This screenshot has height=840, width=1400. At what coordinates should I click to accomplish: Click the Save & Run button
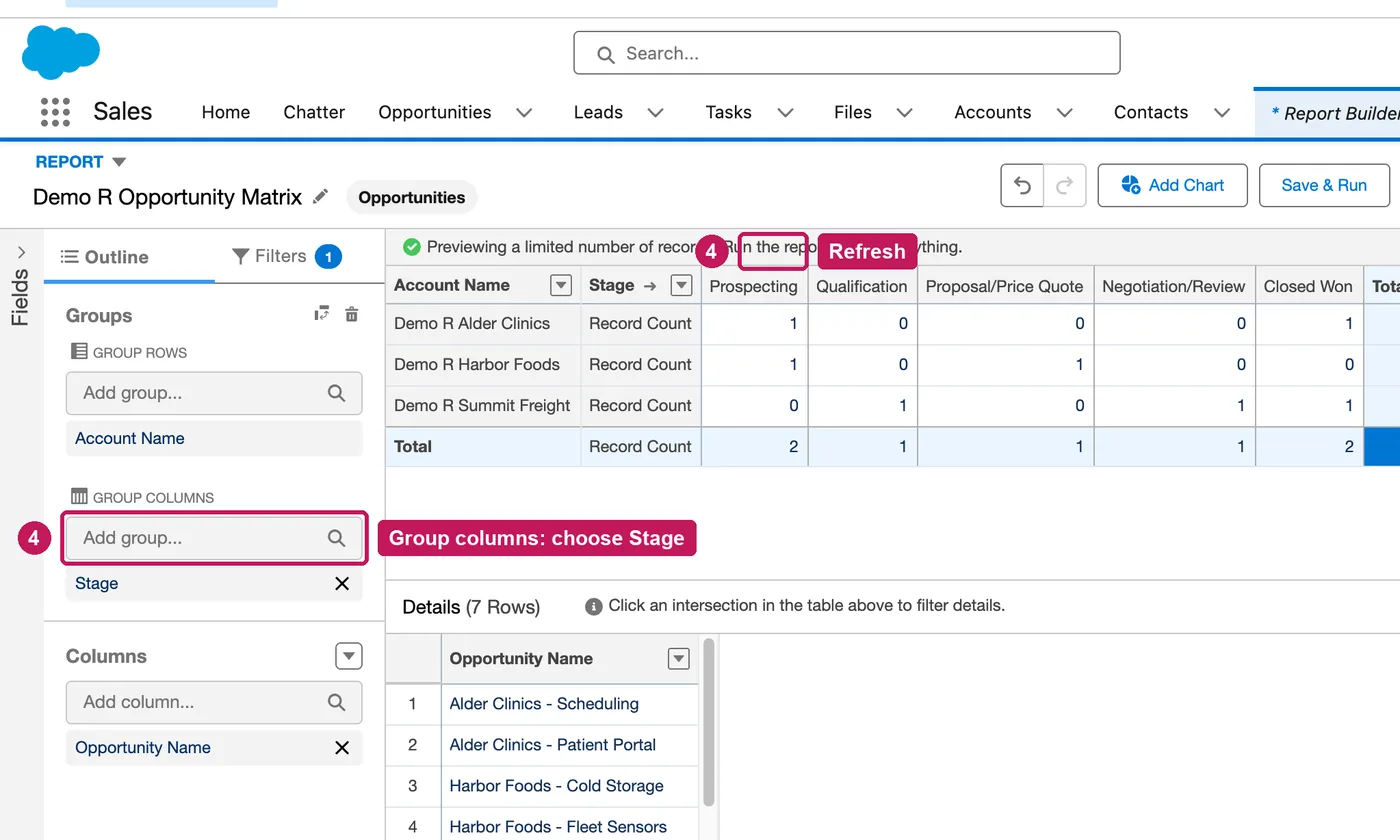[1324, 185]
